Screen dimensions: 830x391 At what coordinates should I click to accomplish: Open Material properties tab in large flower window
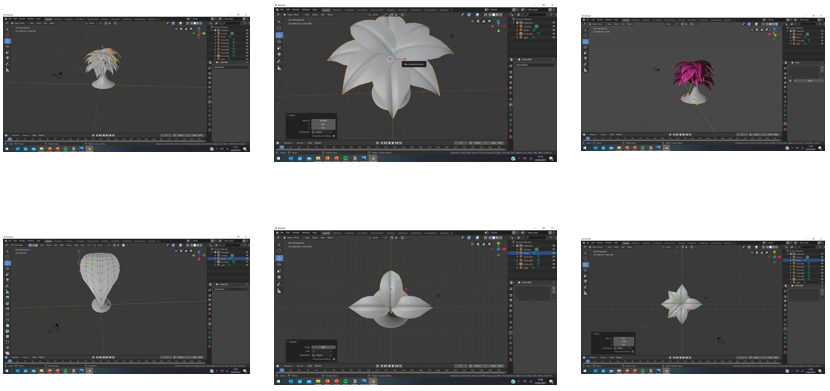511,130
